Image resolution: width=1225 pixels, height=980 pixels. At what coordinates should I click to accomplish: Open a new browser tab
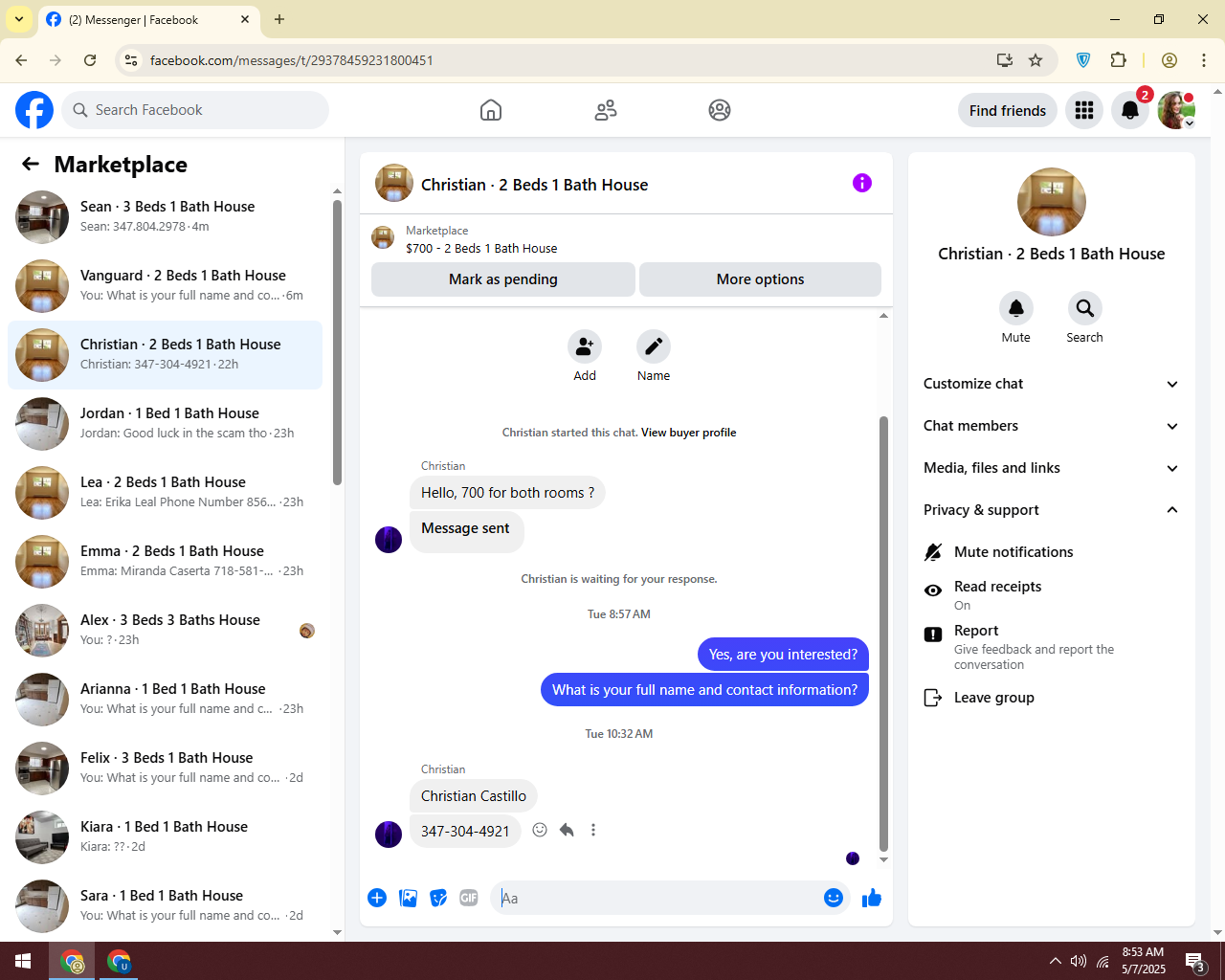(279, 19)
